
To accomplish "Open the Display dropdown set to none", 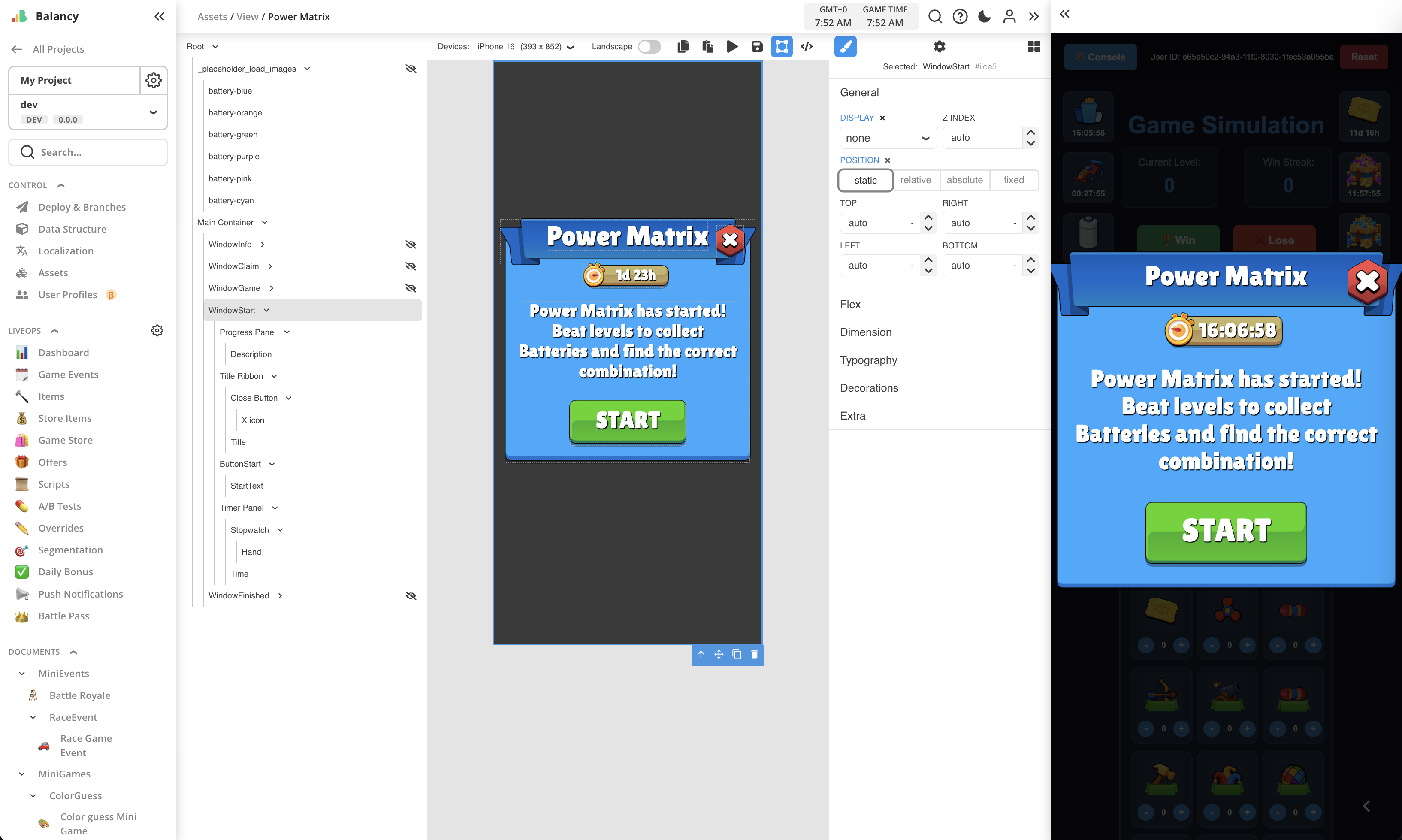I will (x=887, y=138).
